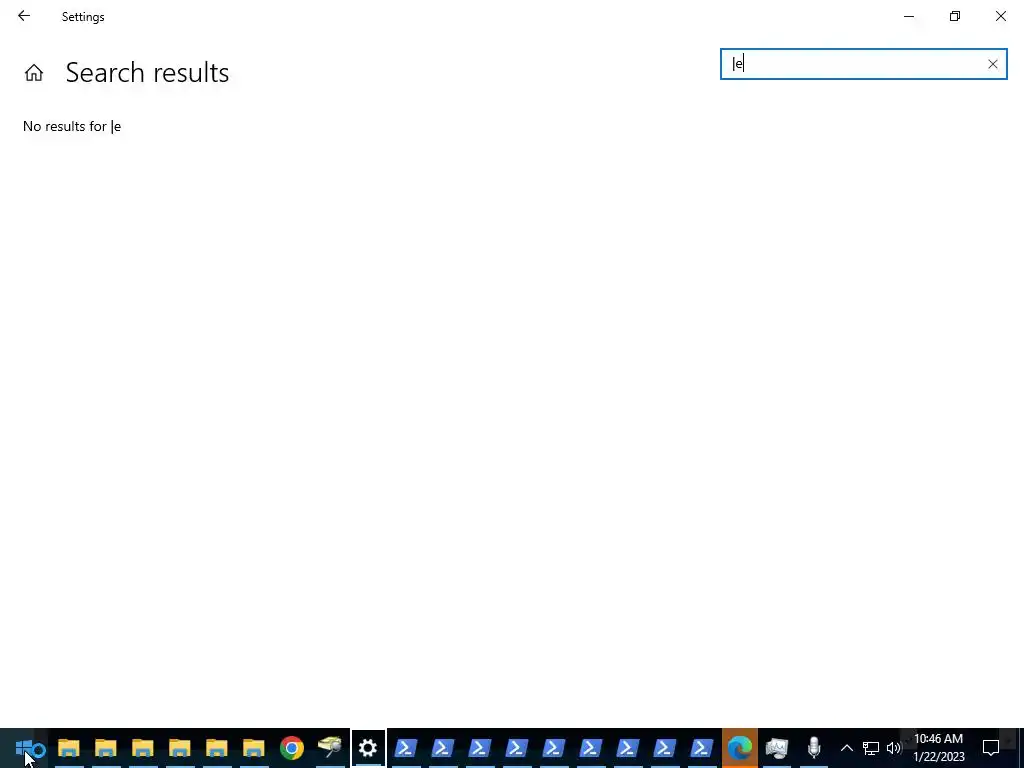Show hidden tray icons chevron
The width and height of the screenshot is (1024, 768).
[846, 748]
